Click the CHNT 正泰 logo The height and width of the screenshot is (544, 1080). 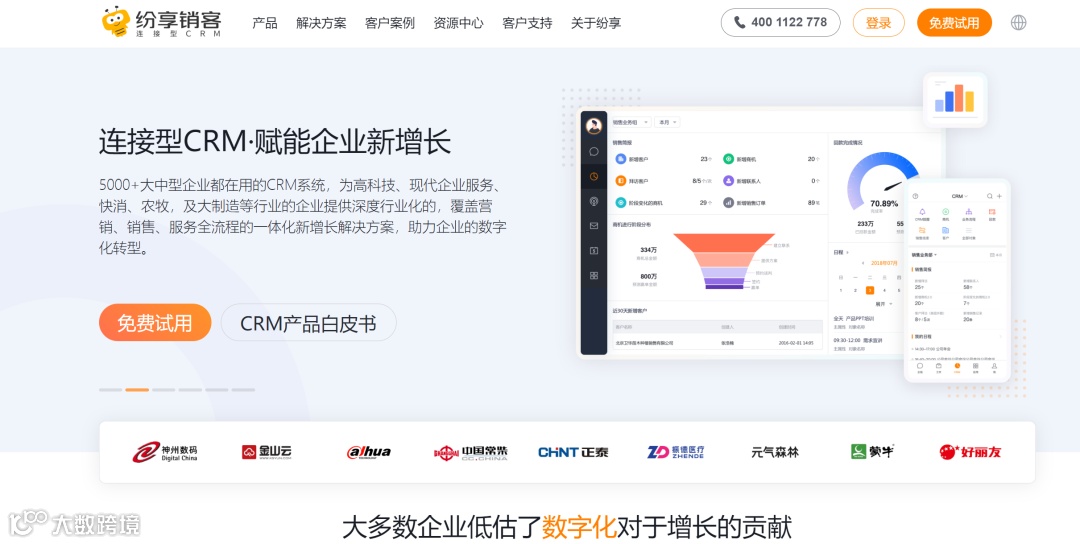click(573, 452)
